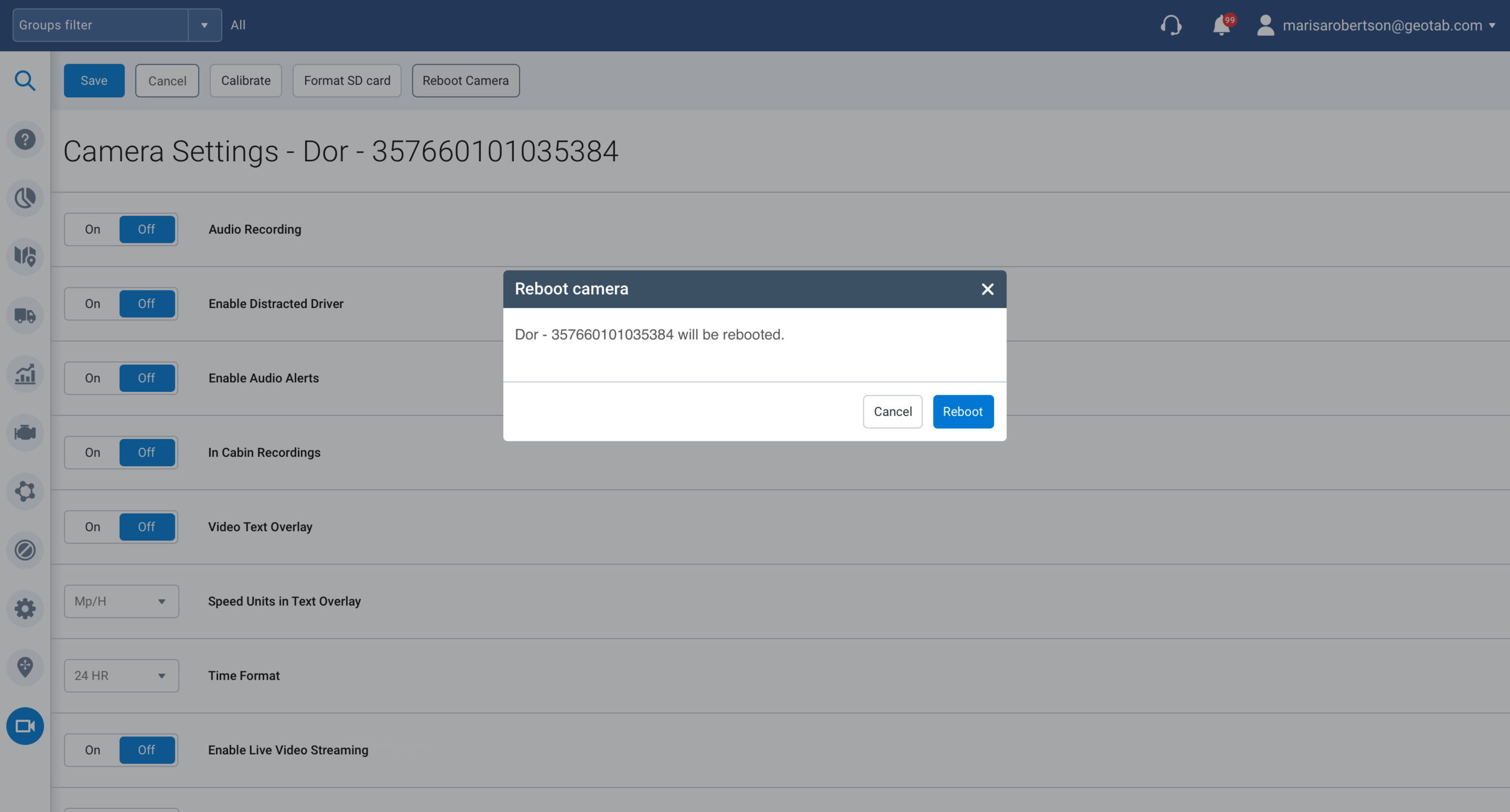This screenshot has height=812, width=1510.
Task: Click the 'All' groups filter text
Action: [x=238, y=25]
